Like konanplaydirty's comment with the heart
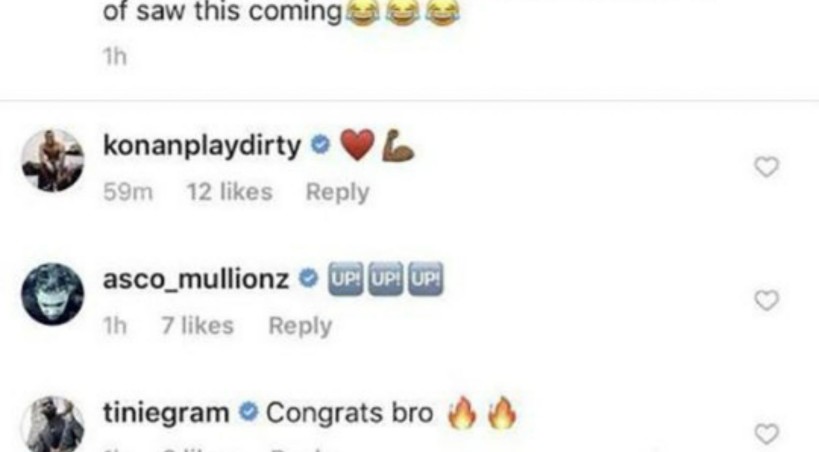Screen dimensions: 819x452 click(766, 167)
